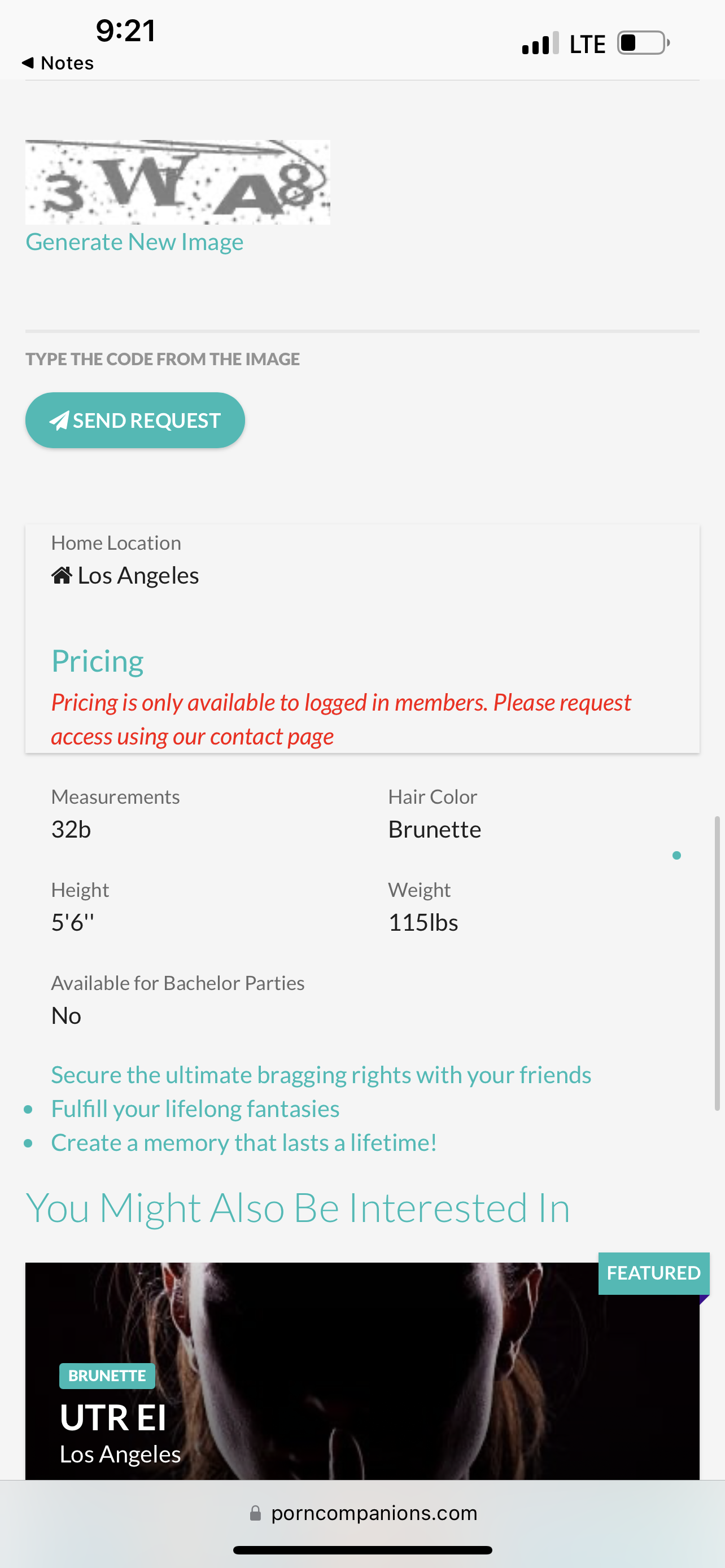The width and height of the screenshot is (725, 1568).
Task: Tap the FEATURED badge on the card
Action: coord(653,1273)
